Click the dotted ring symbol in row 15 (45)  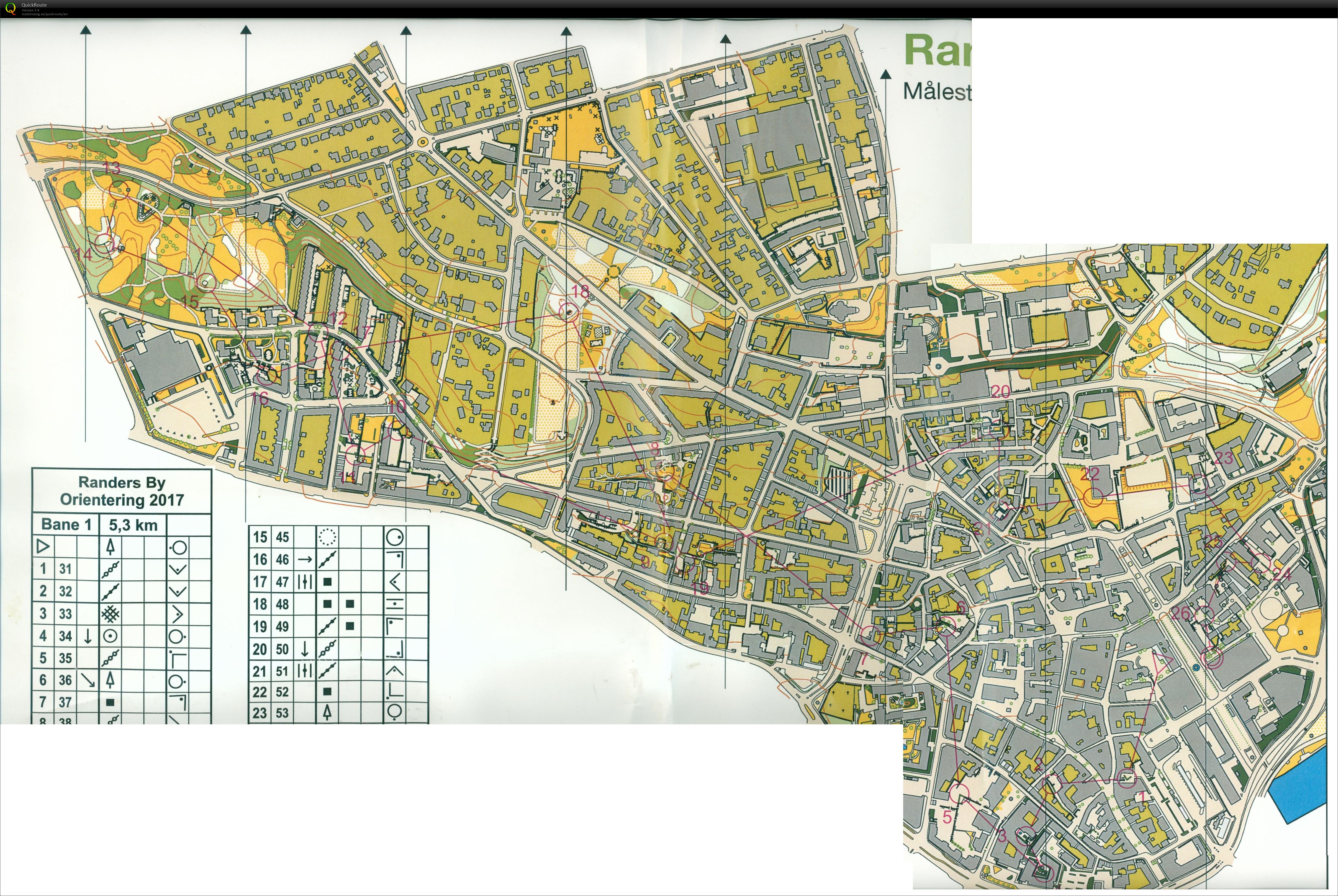[327, 537]
